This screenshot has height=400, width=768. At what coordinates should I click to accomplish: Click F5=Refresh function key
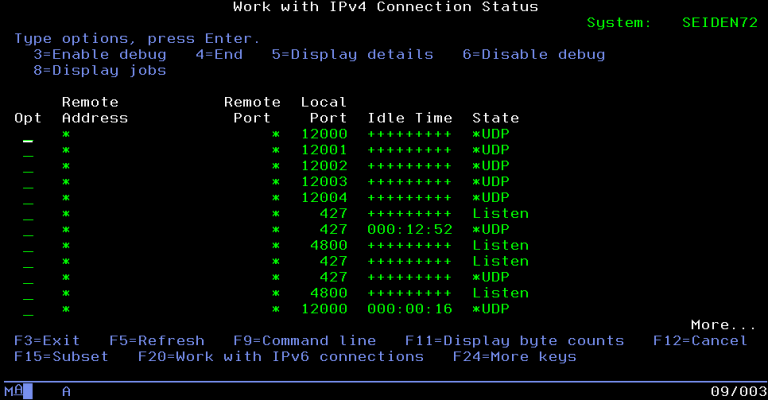click(x=157, y=341)
